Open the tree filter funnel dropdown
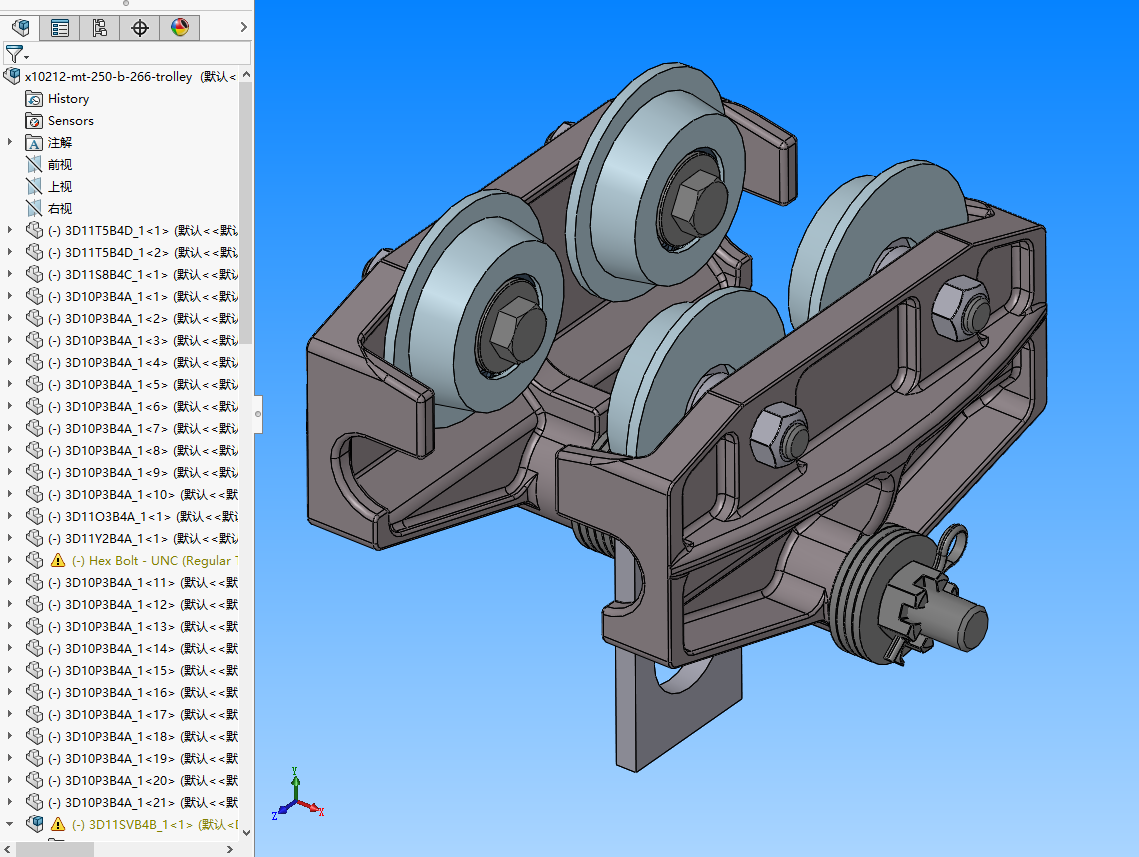 pos(16,54)
